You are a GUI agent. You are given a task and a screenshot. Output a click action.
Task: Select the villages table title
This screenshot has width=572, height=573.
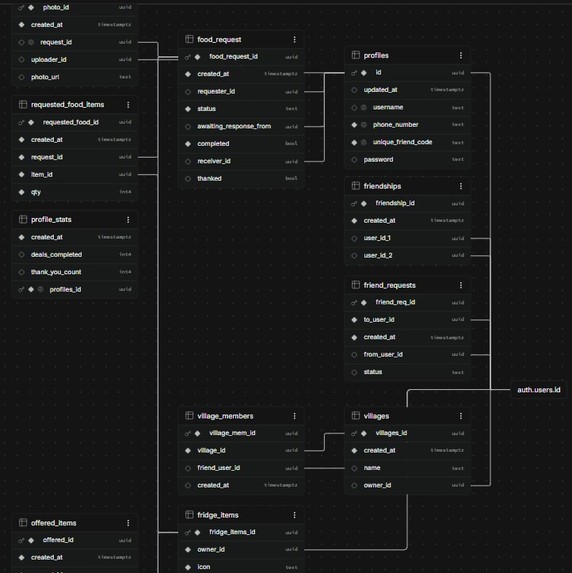pyautogui.click(x=376, y=416)
